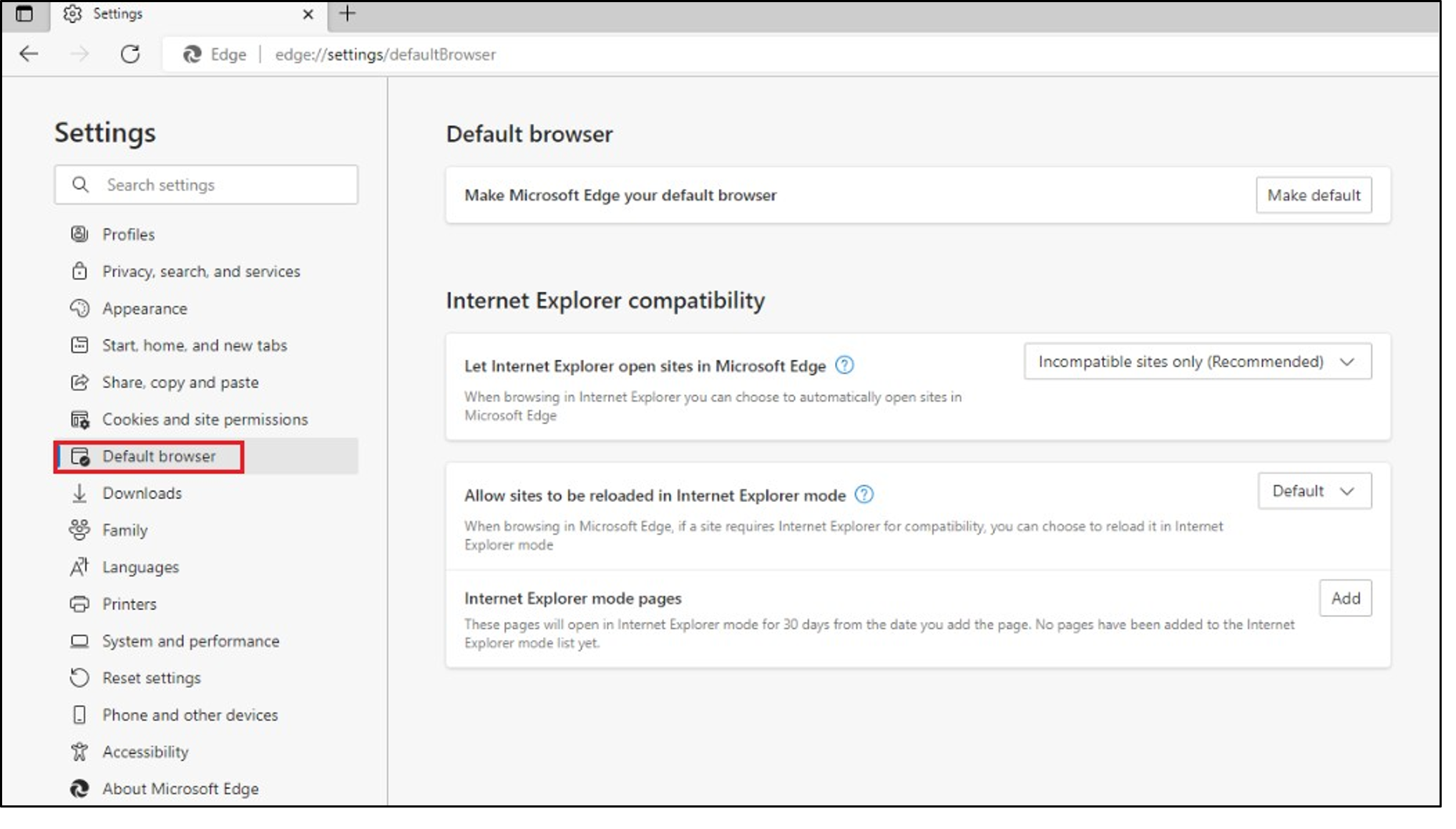Image resolution: width=1456 pixels, height=829 pixels.
Task: Open Phone and other devices
Action: click(x=206, y=715)
